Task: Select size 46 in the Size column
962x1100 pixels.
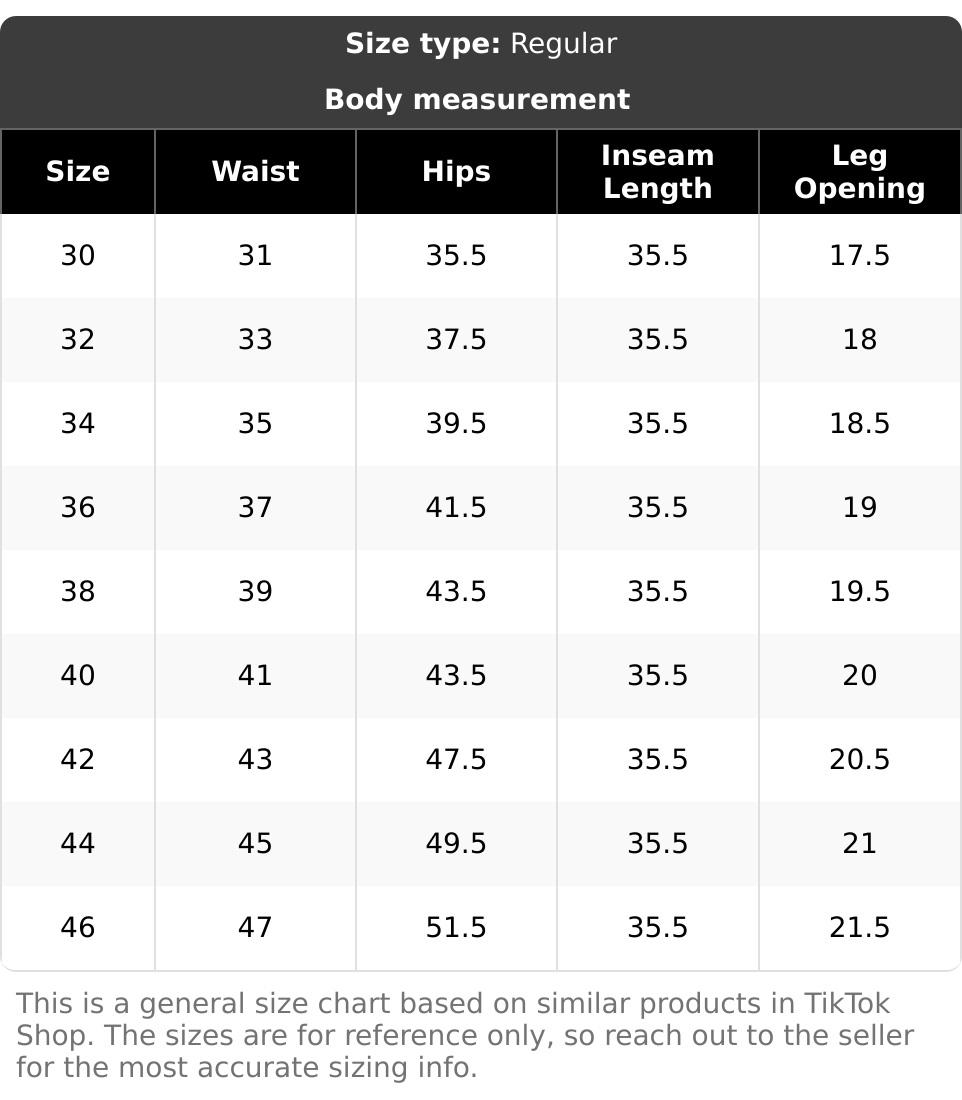Action: pyautogui.click(x=78, y=928)
